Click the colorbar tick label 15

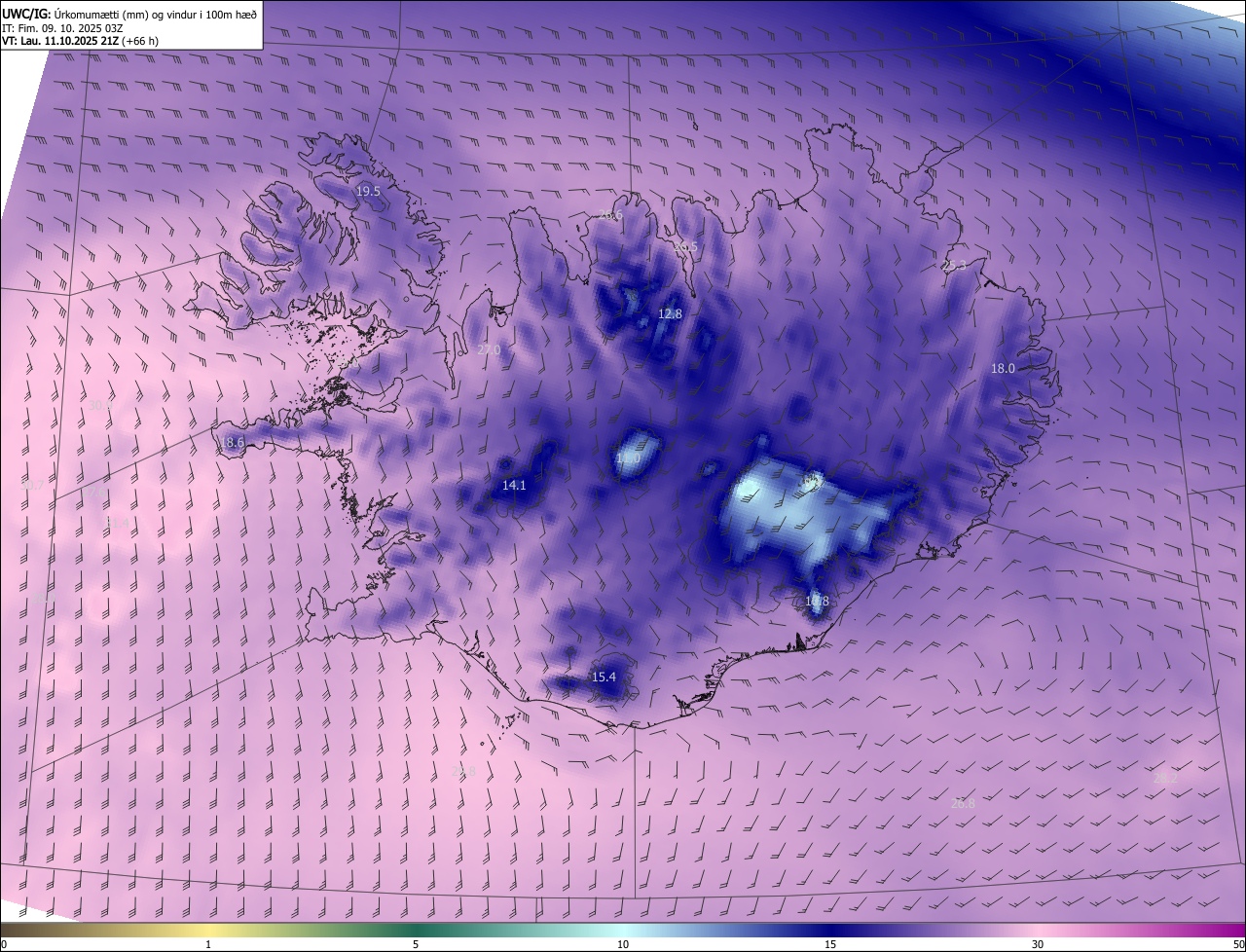(830, 944)
